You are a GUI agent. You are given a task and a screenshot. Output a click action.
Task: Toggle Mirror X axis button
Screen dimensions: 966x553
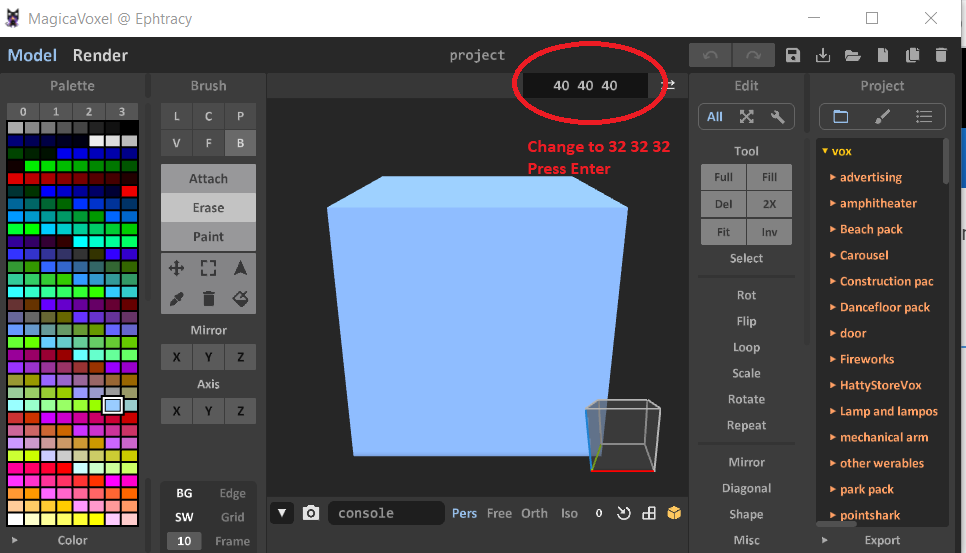(x=176, y=357)
